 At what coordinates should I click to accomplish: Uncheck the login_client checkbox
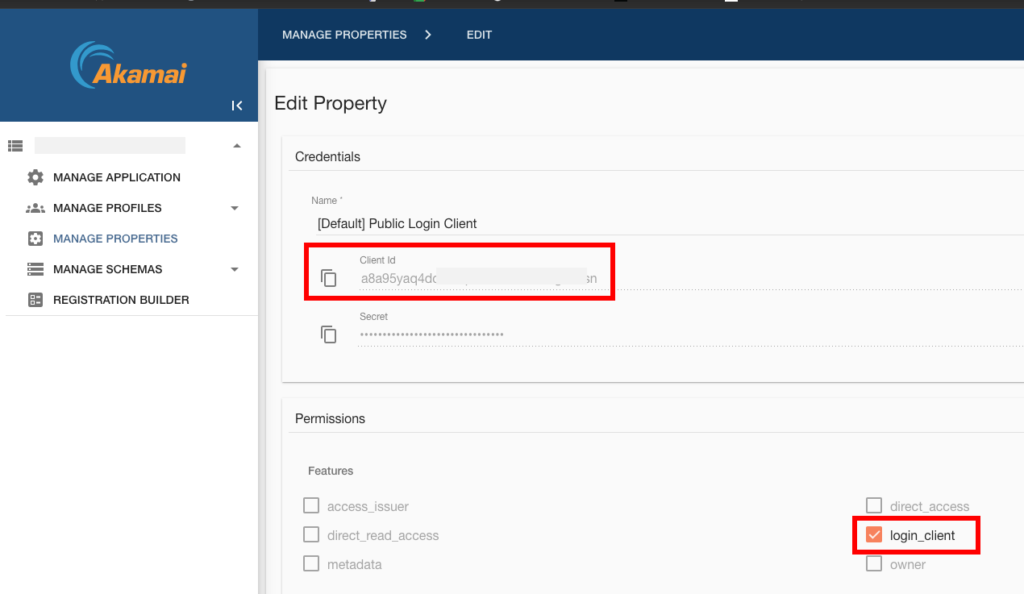point(874,535)
